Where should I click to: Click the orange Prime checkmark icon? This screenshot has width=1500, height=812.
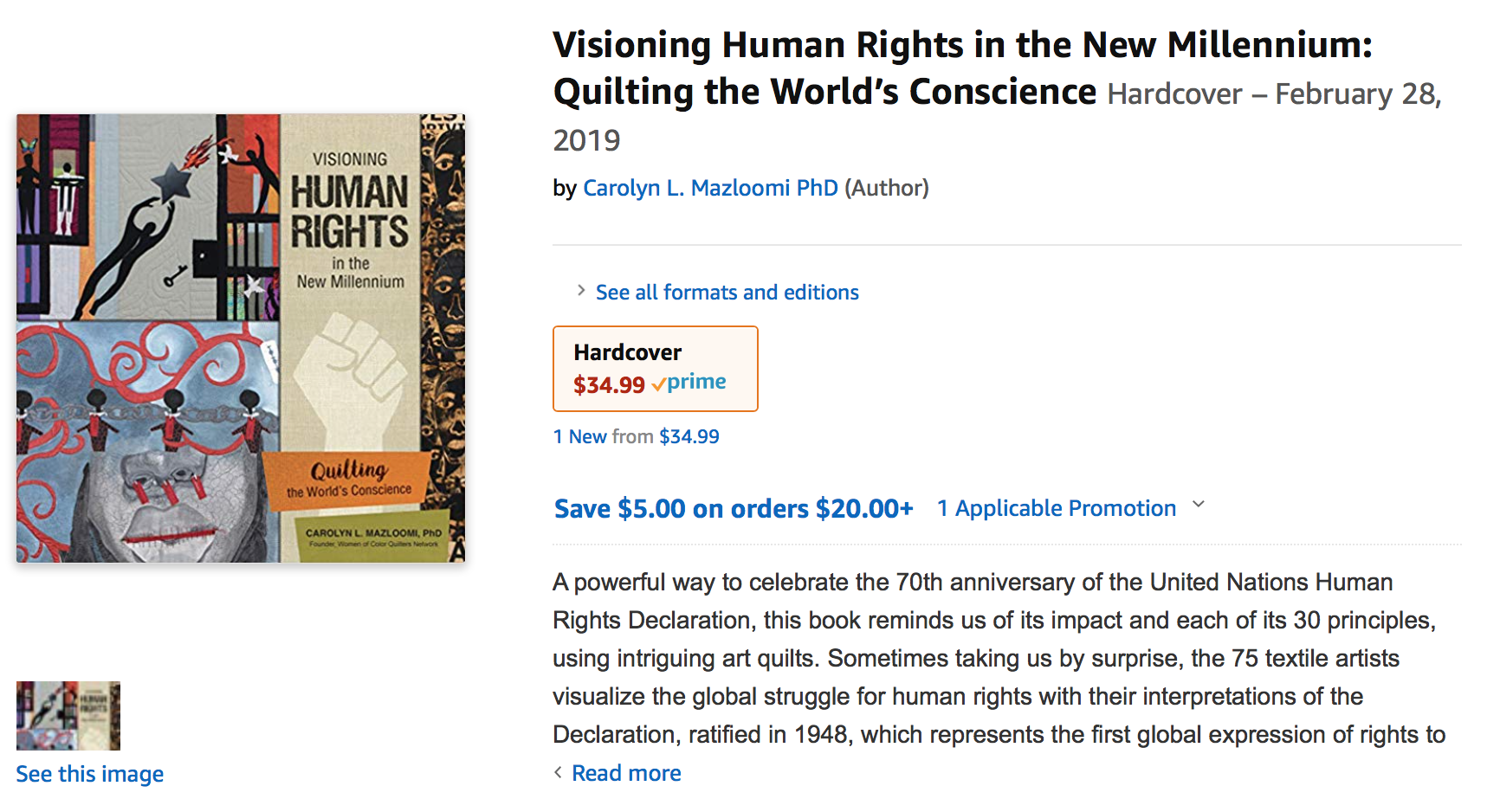(659, 384)
